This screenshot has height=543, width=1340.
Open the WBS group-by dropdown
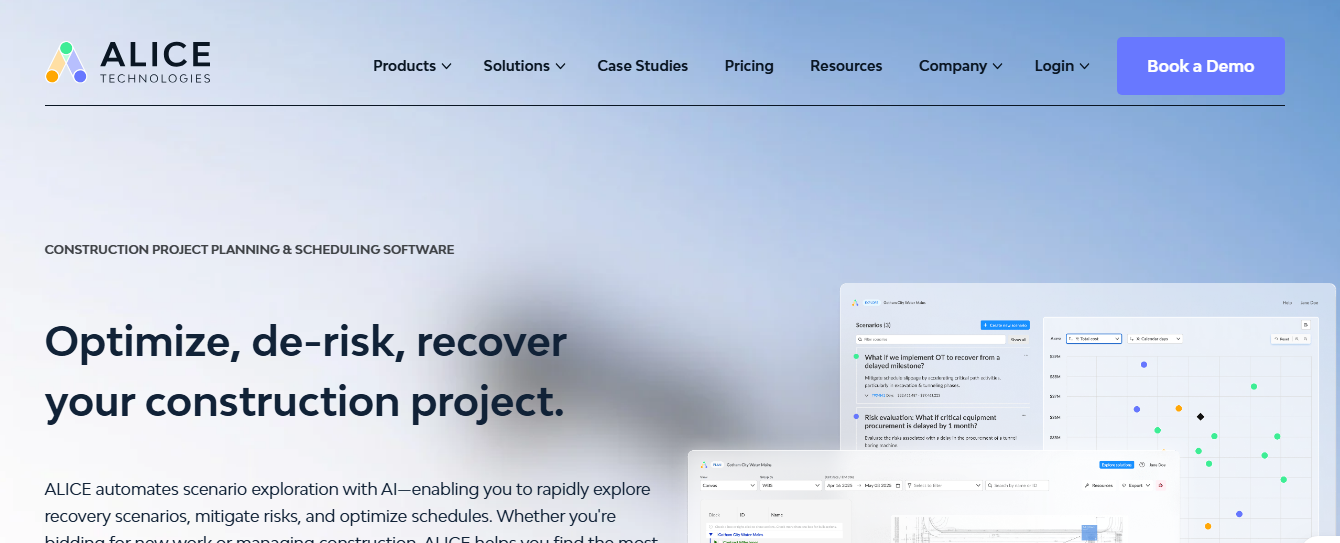click(790, 485)
